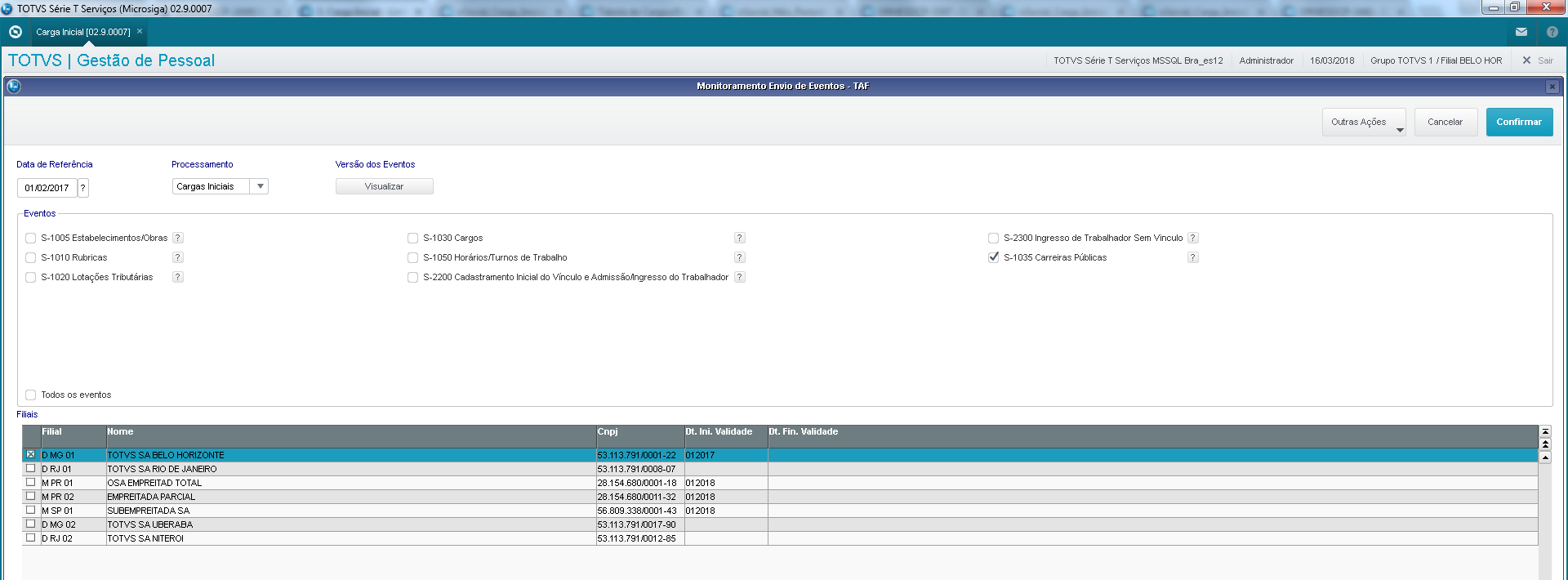Uncheck S-1035 Carreiras Públicas
The width and height of the screenshot is (1568, 580).
[993, 257]
